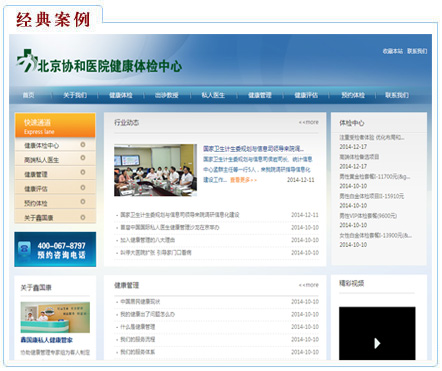This screenshot has height=371, width=442.
Task: Select 健康管理 in the navigation bar
Action: coord(260,95)
